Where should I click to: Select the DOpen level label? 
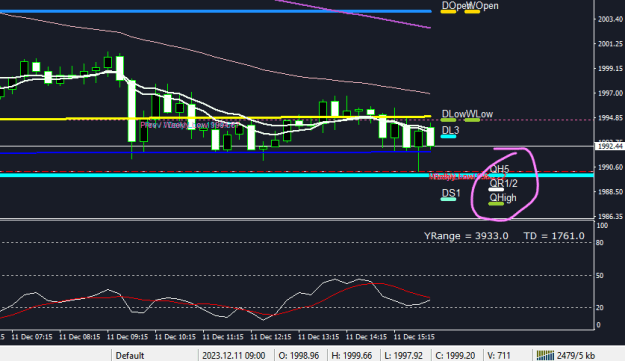454,6
